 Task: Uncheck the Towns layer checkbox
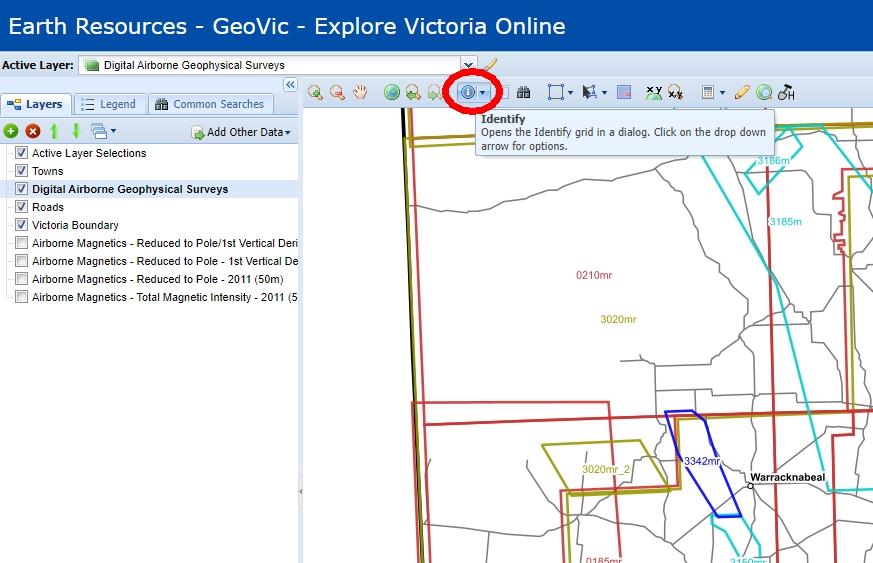tap(21, 171)
